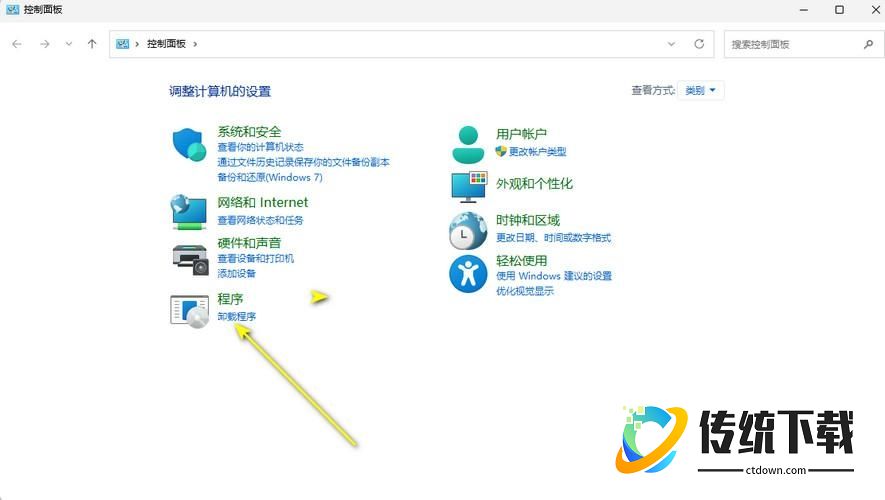The height and width of the screenshot is (500, 885).
Task: Click 备份和还原(Windows 7) link
Action: 270,177
